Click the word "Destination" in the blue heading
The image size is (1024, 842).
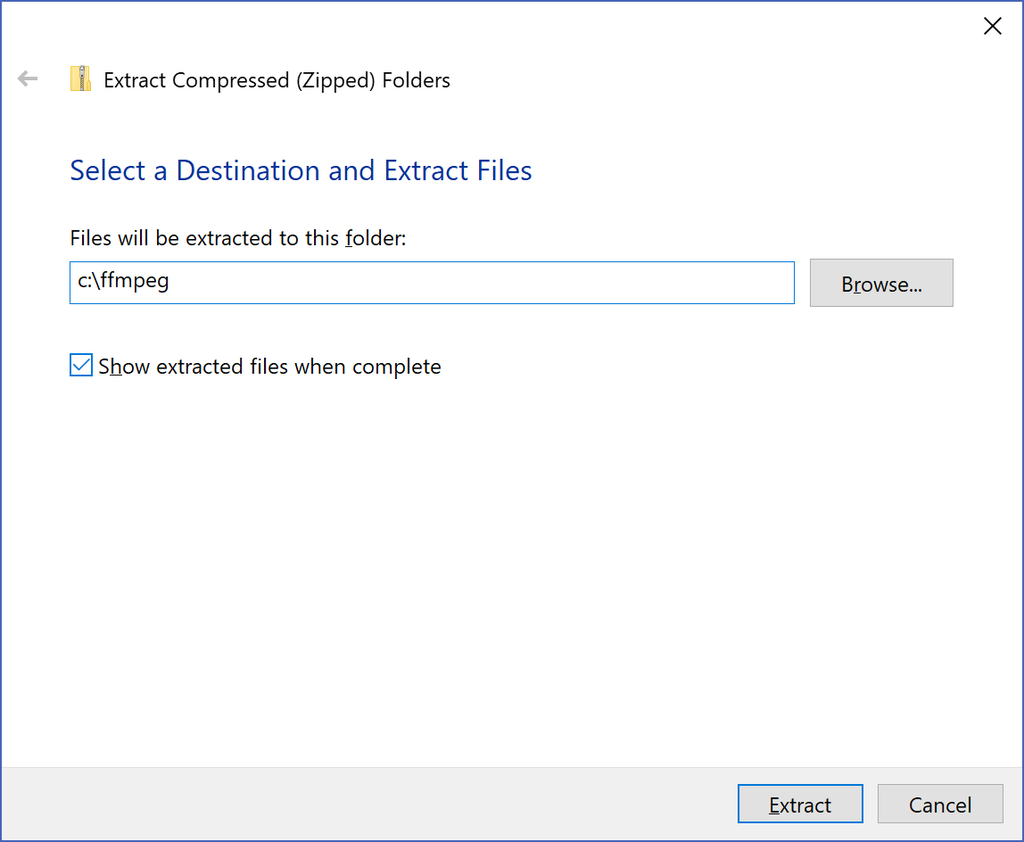249,171
